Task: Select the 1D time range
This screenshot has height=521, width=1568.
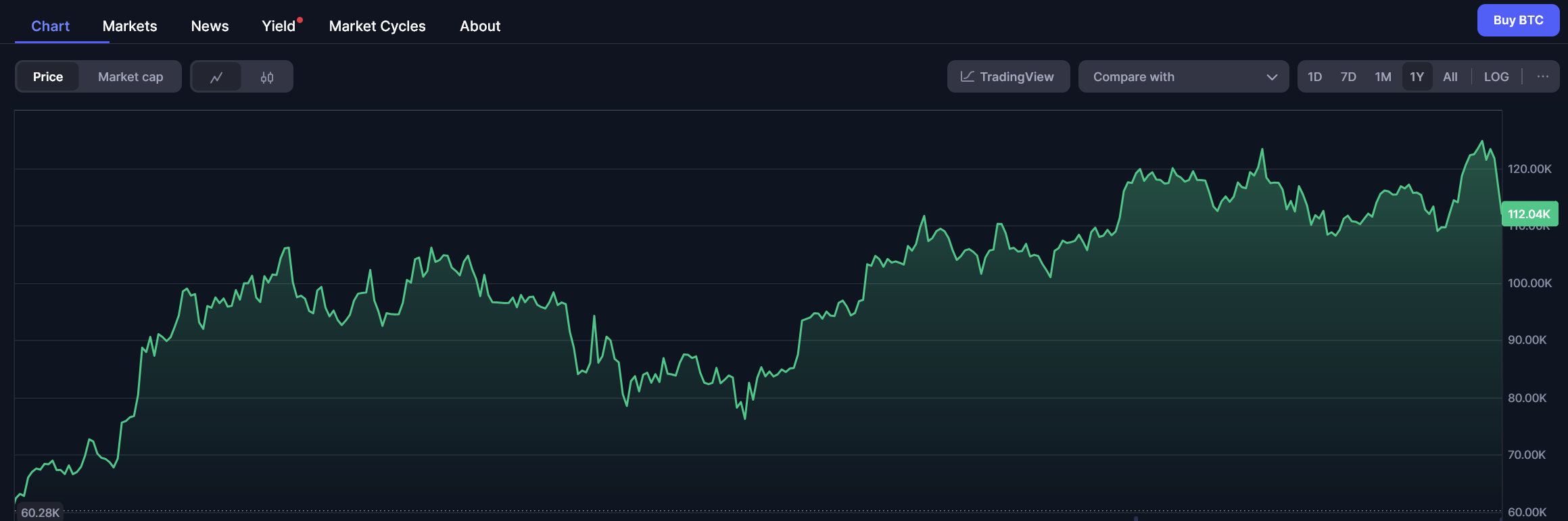Action: tap(1314, 77)
